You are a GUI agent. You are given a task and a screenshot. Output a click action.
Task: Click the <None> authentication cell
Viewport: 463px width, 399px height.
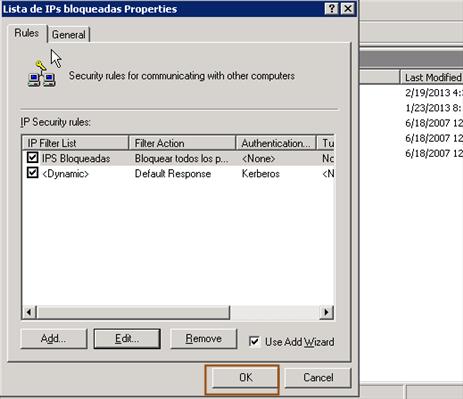259,159
